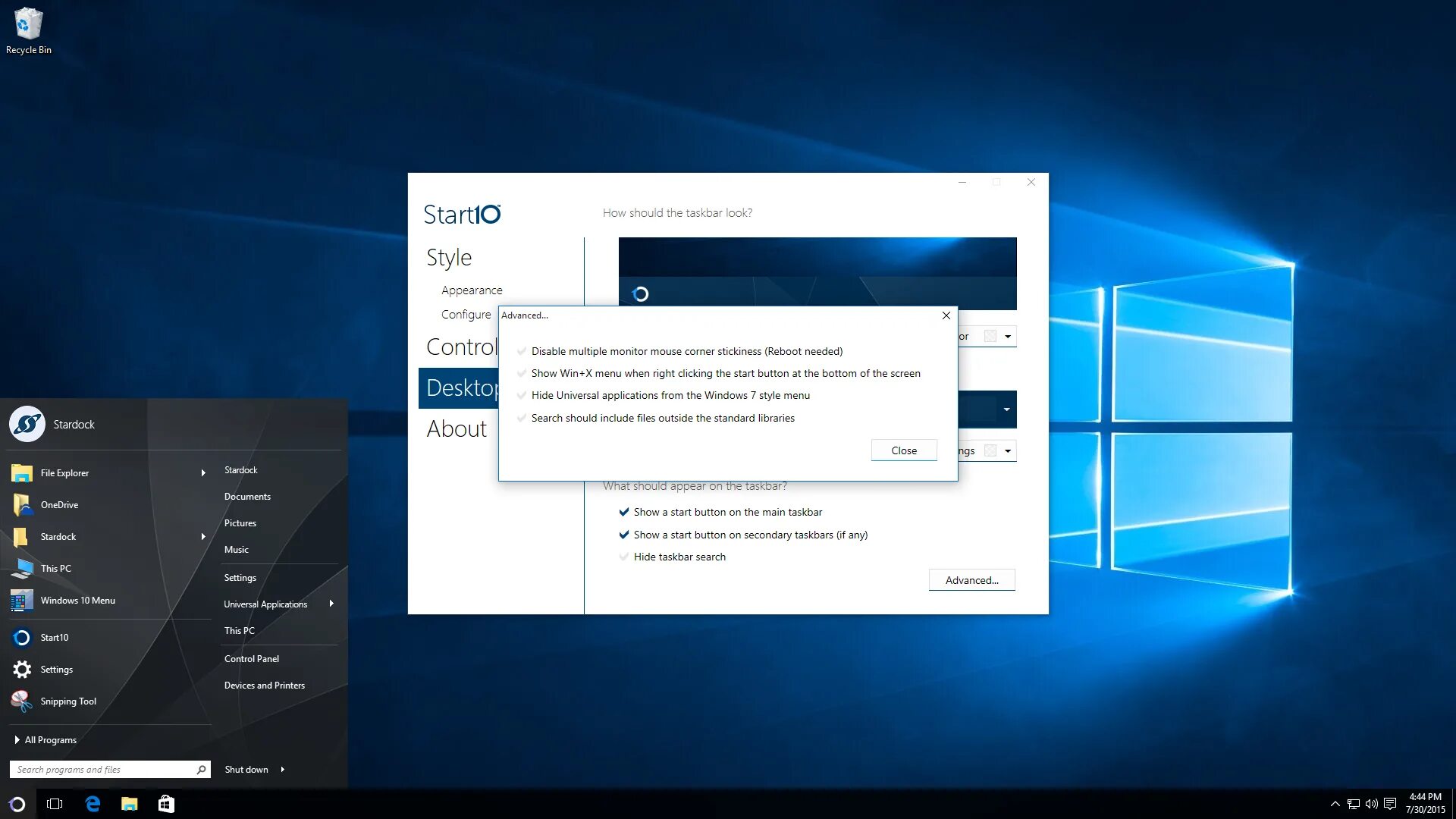Click the Close button in the Advanced dialog

pyautogui.click(x=903, y=450)
